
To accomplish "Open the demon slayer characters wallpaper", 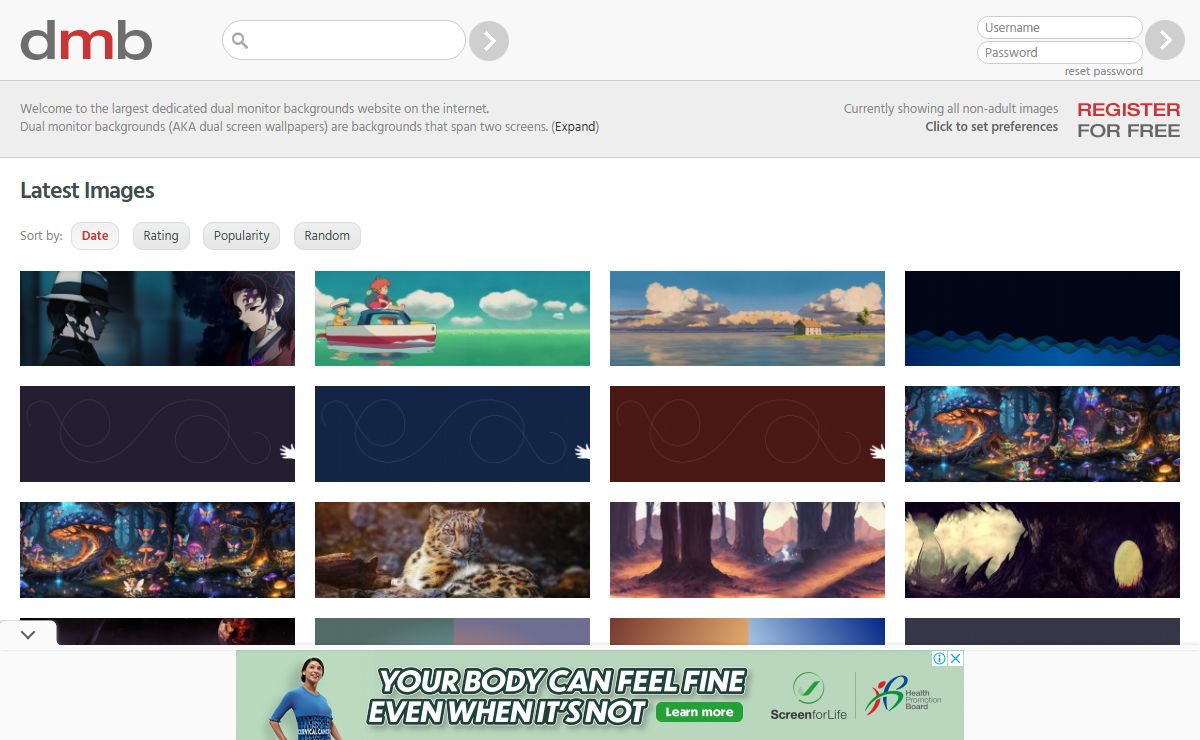I will coord(157,318).
